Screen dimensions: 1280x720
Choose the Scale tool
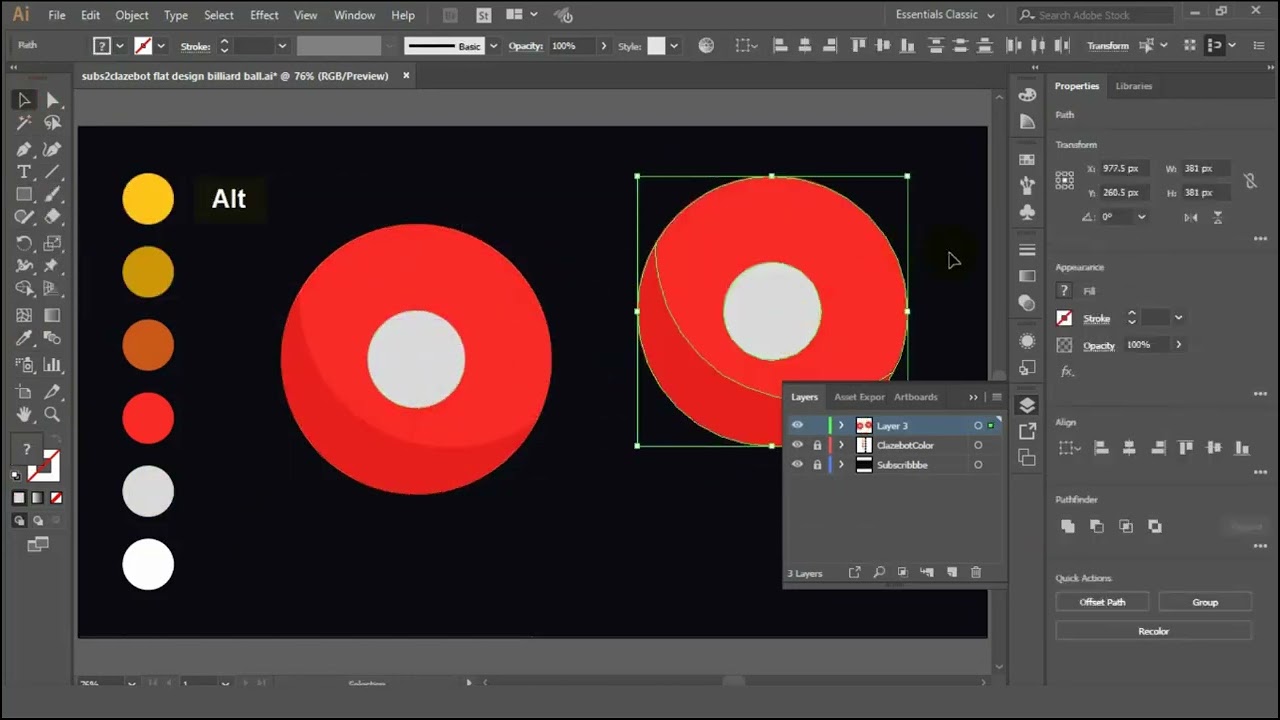(53, 243)
